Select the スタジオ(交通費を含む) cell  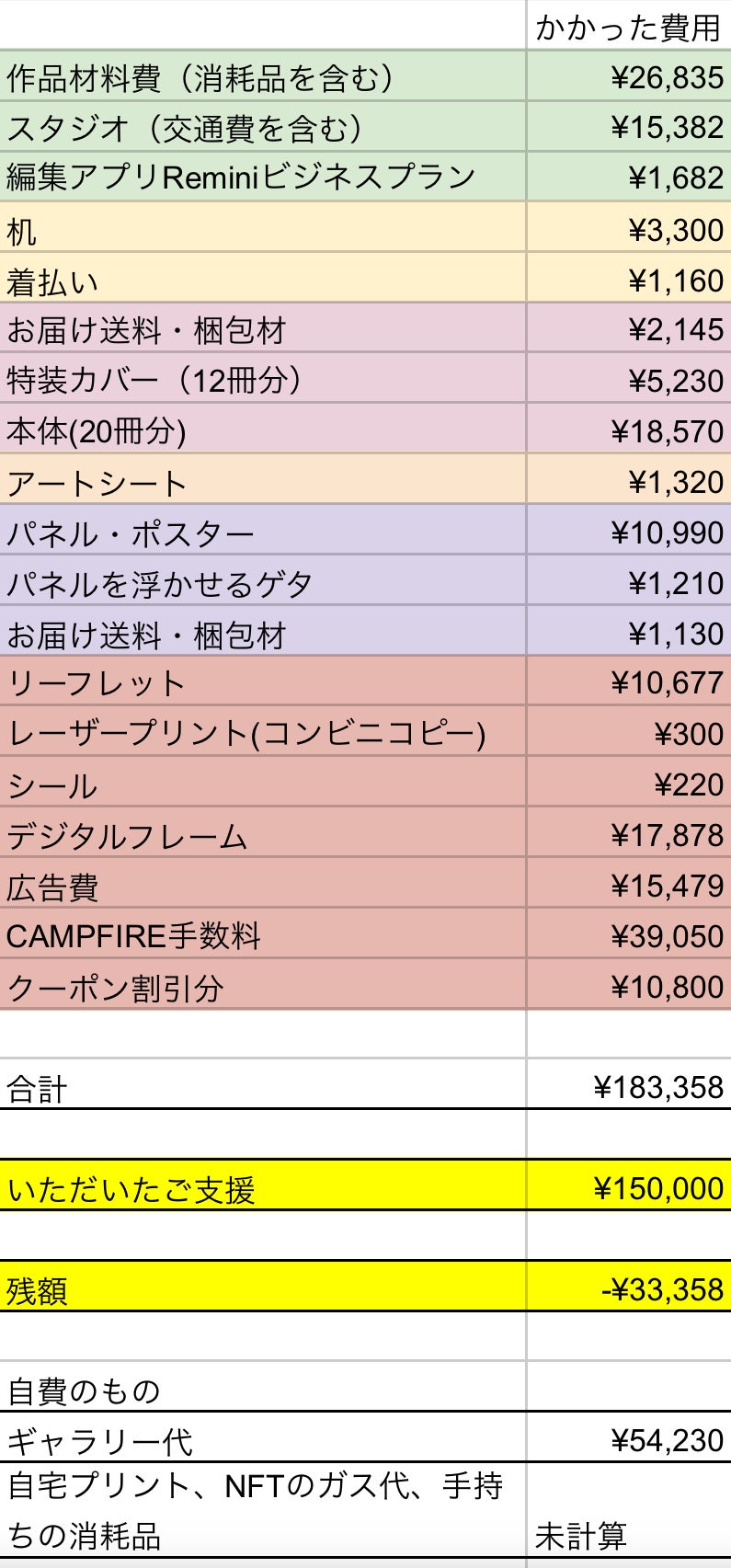click(262, 128)
